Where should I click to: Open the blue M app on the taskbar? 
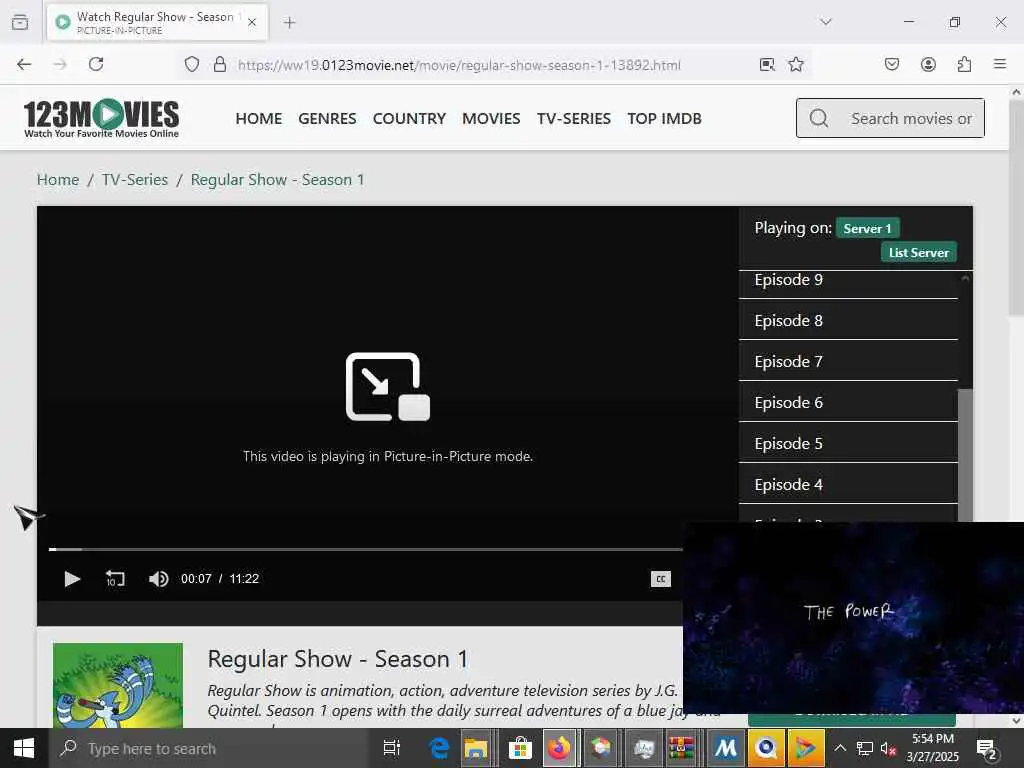coord(725,748)
